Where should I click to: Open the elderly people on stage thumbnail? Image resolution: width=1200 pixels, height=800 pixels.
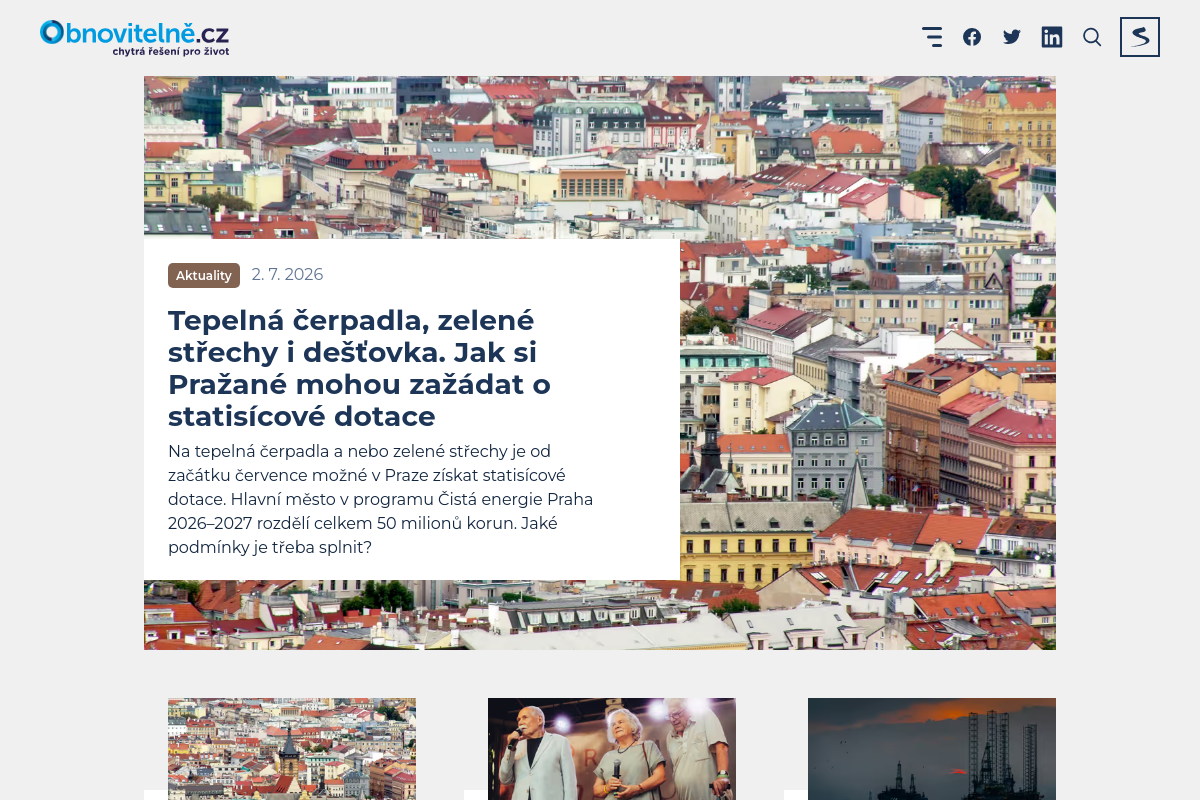pos(612,749)
